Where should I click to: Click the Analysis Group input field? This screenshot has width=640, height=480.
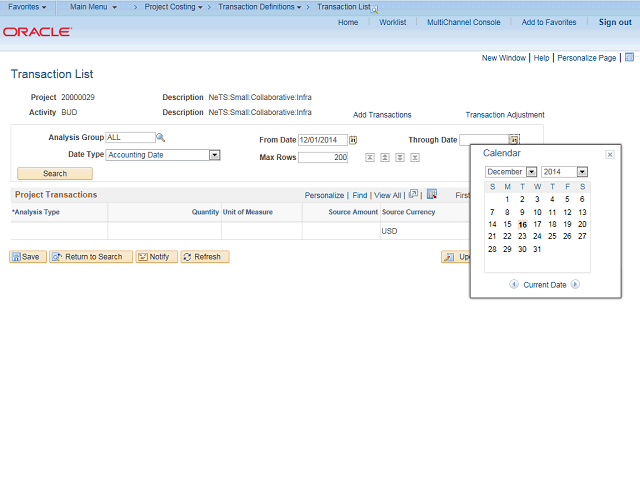coord(131,138)
